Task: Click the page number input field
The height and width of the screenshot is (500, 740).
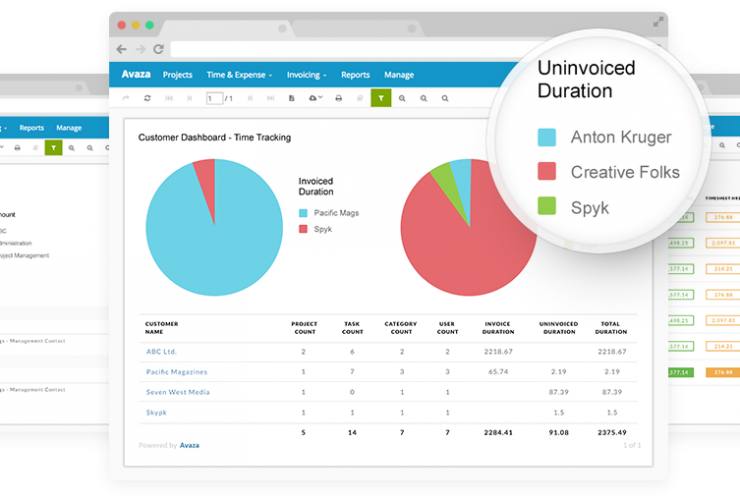Action: (214, 98)
